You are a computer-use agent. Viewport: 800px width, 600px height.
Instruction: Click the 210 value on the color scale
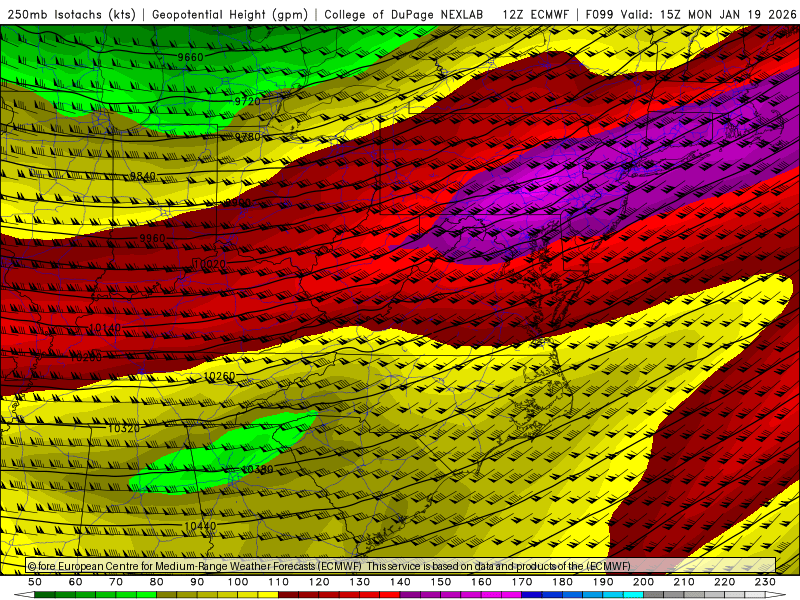click(684, 582)
